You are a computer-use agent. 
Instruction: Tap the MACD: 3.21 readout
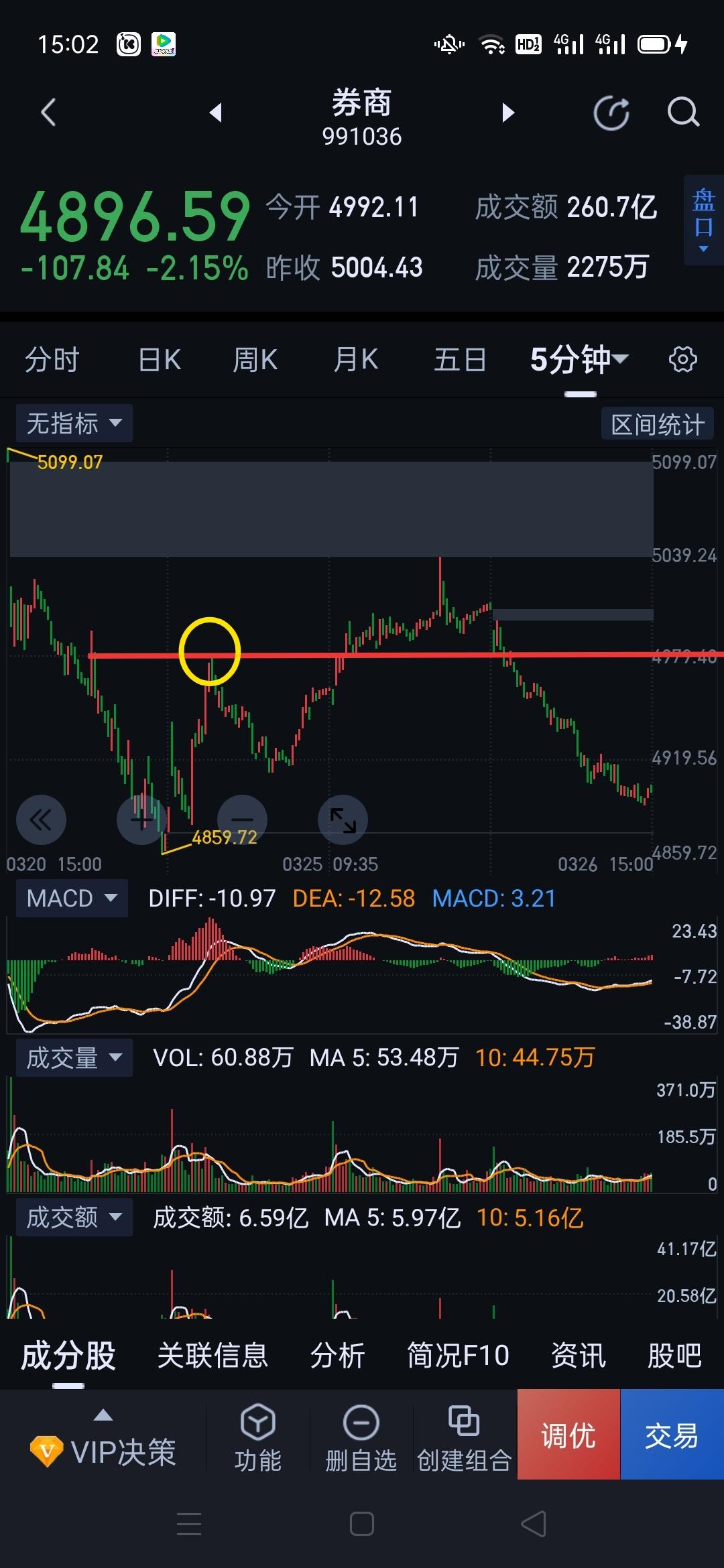(x=494, y=898)
